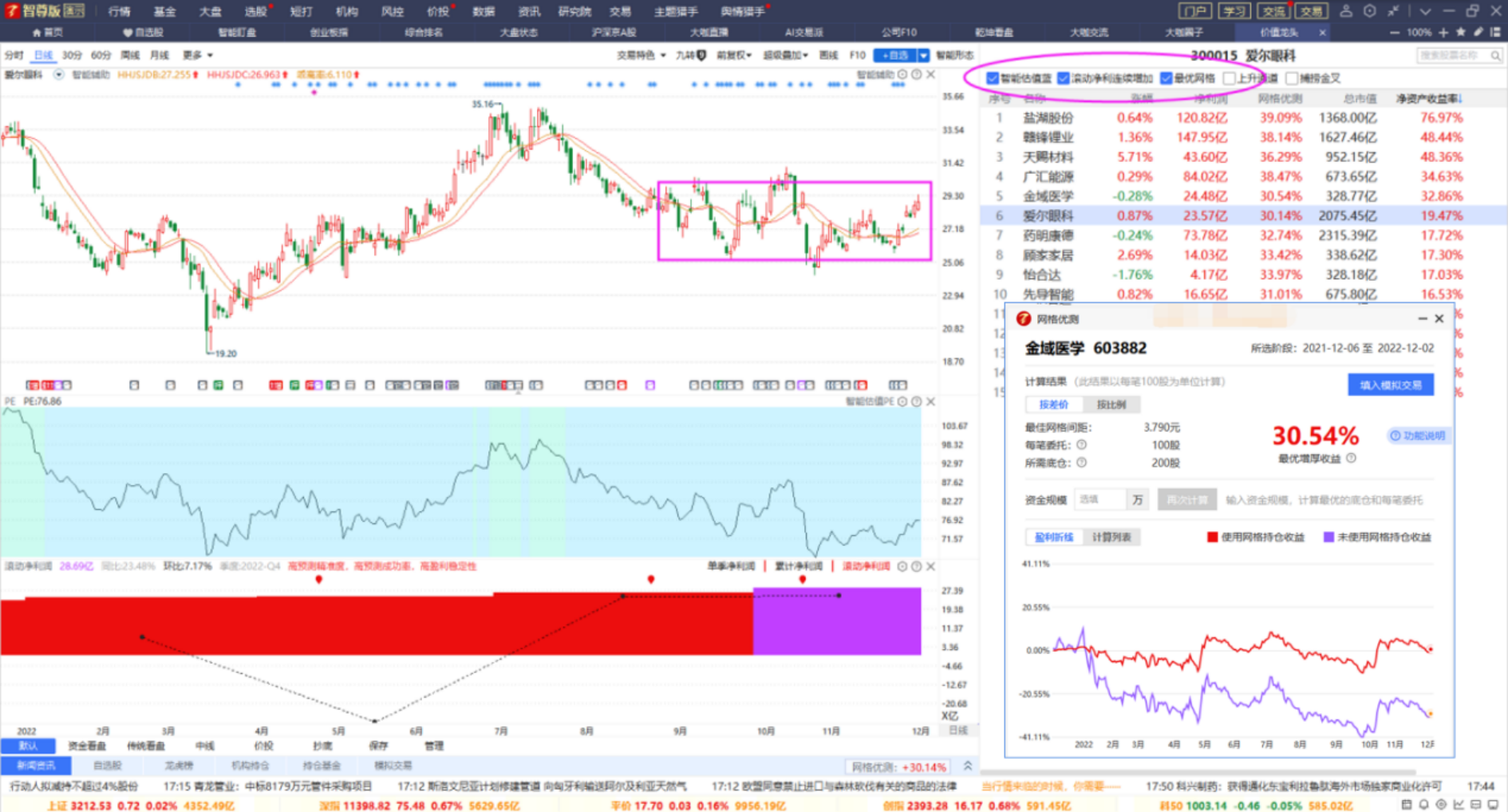Click the minus zoom-out icon beside 100%
The image size is (1508, 812).
click(1394, 33)
